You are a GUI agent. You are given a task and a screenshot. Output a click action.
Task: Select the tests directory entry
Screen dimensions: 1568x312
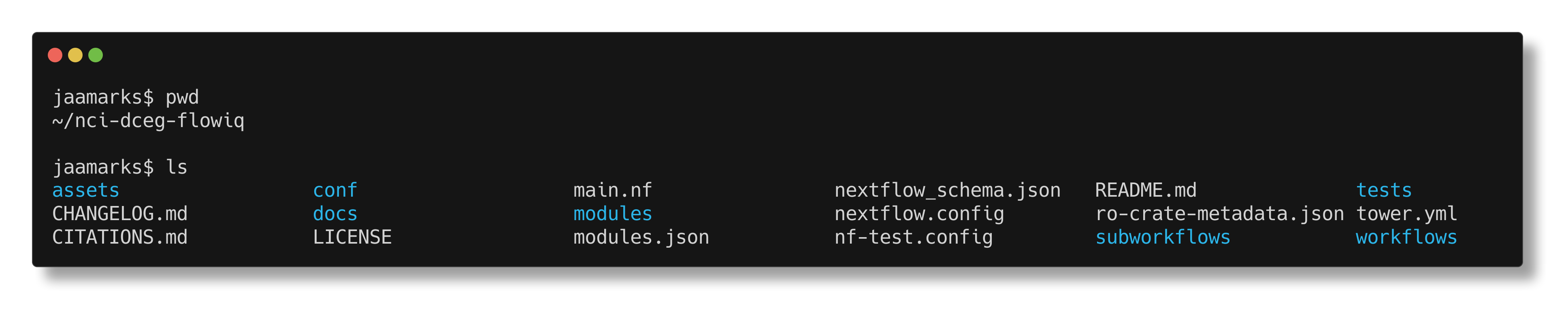1384,190
